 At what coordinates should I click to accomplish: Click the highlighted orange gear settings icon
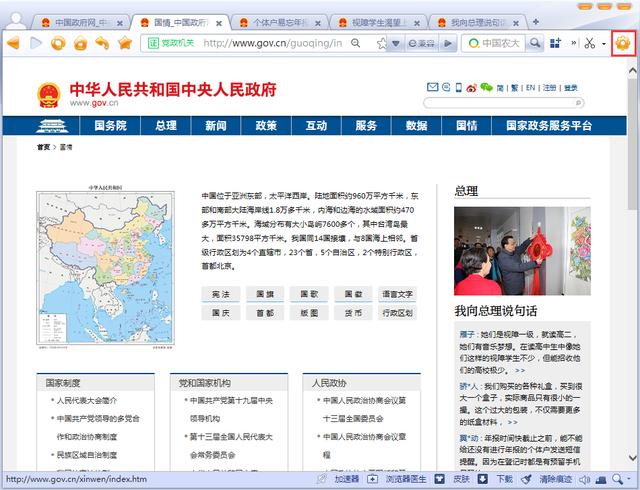click(622, 43)
